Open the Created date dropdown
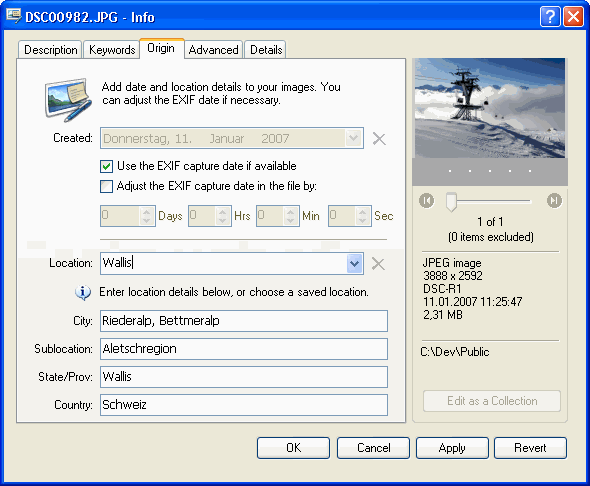The height and width of the screenshot is (486, 590). pyautogui.click(x=353, y=138)
